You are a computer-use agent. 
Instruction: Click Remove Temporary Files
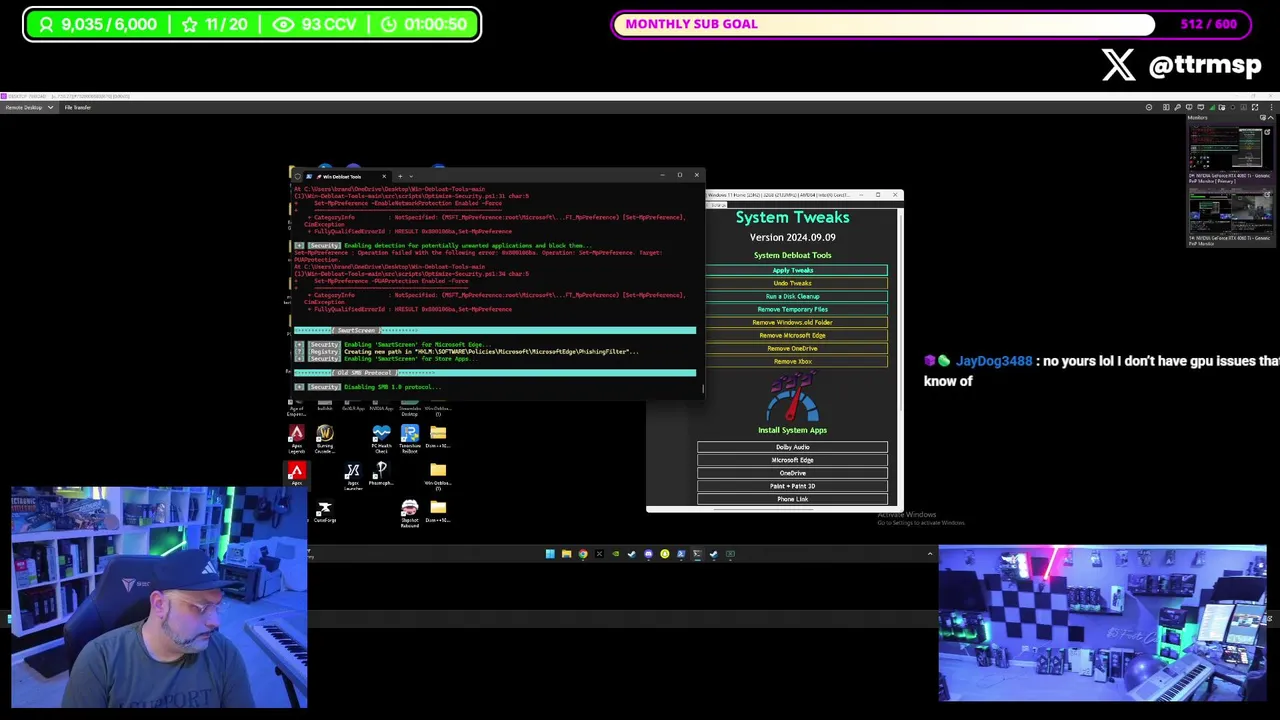(x=792, y=309)
